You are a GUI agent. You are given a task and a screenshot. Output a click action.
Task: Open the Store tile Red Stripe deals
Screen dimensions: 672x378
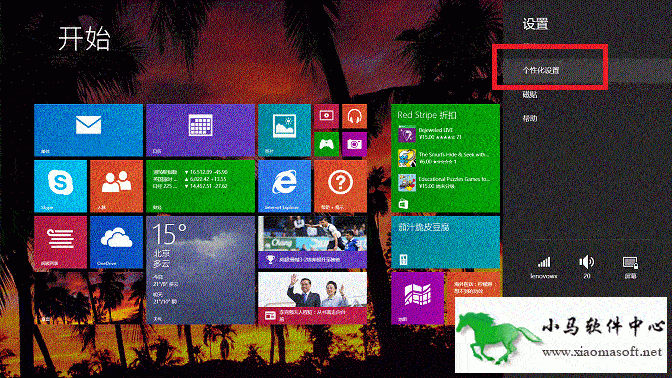click(x=445, y=158)
